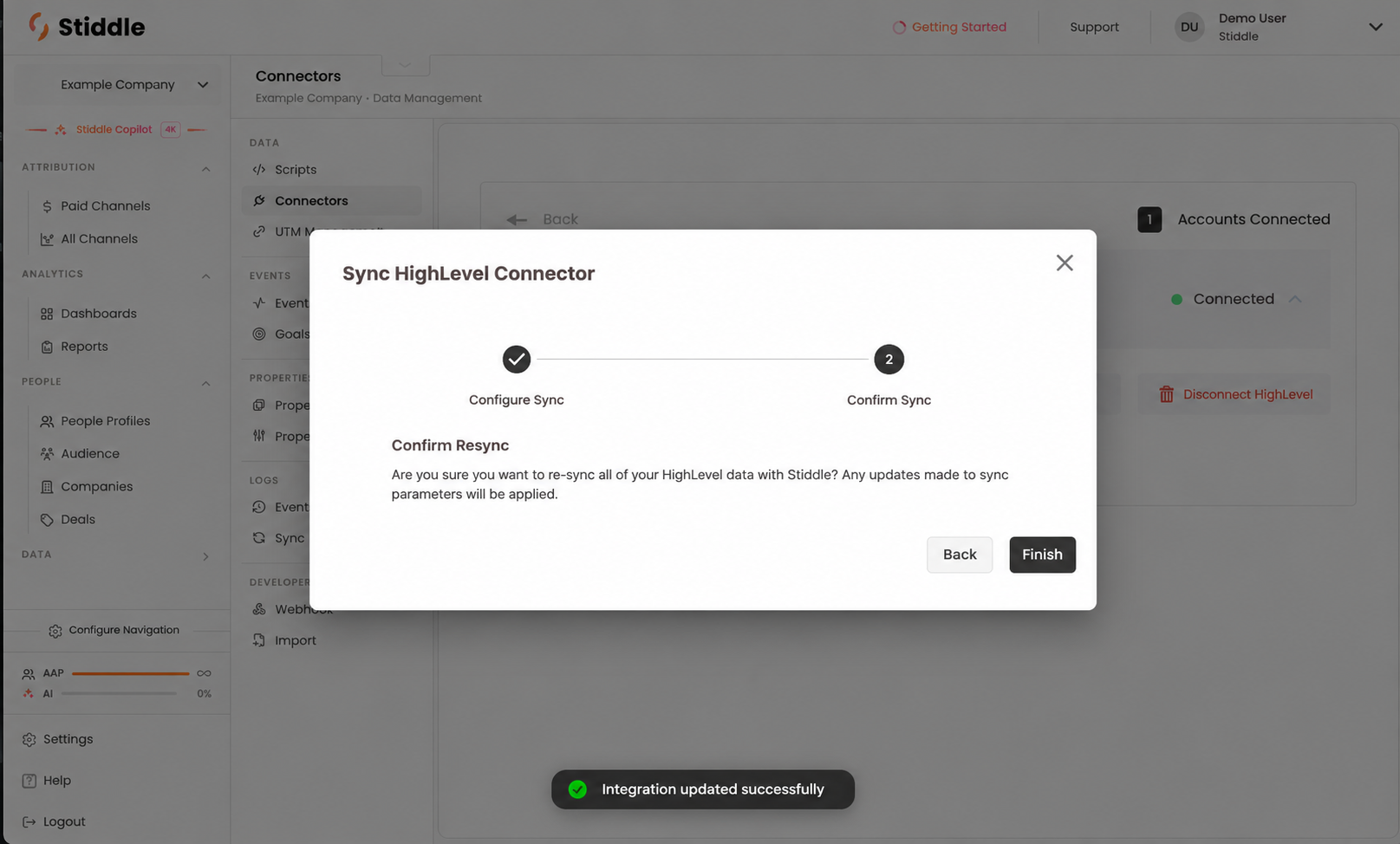1400x844 pixels.
Task: Open Companies building icon
Action: 47,487
